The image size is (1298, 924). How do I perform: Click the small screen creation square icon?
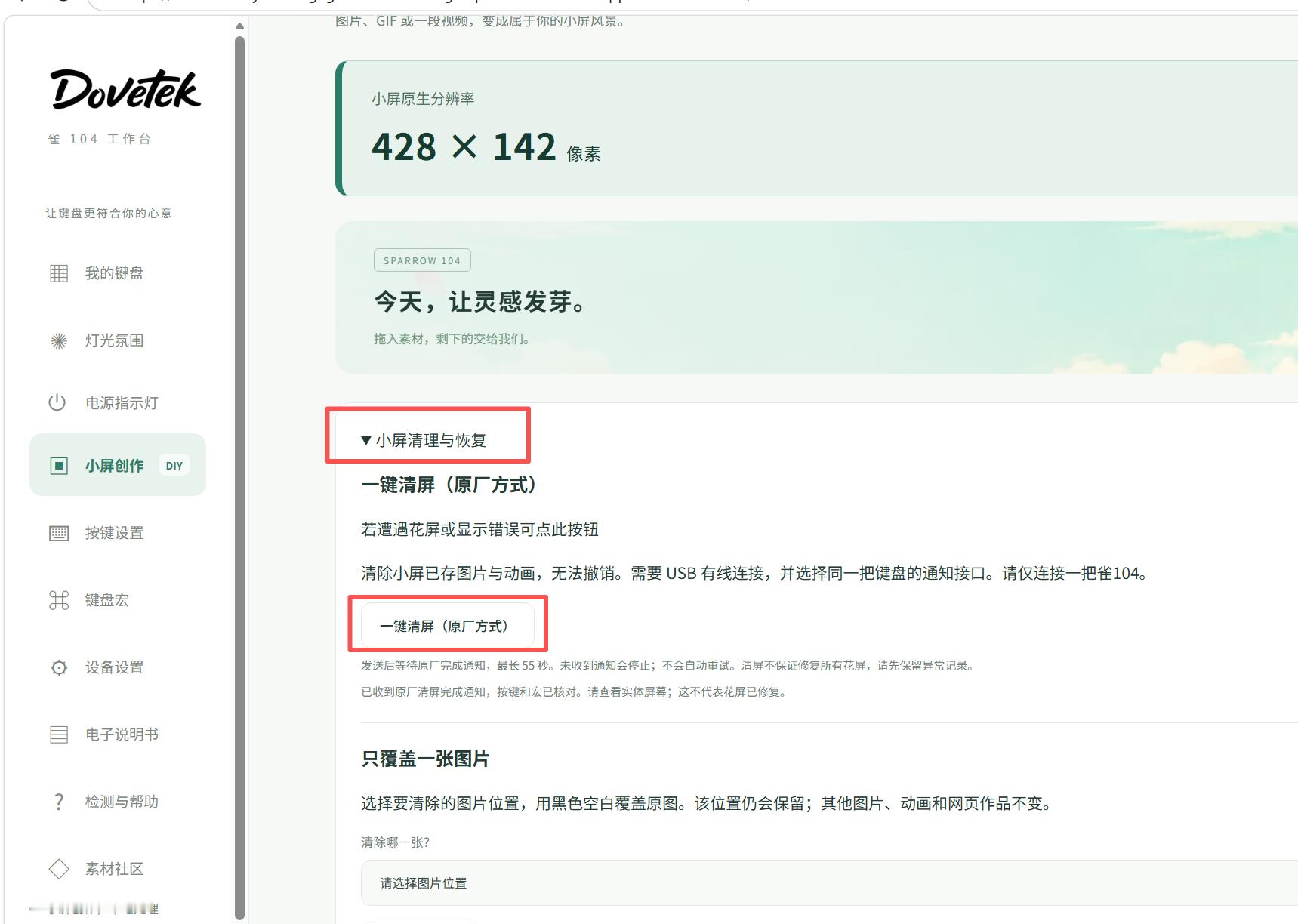pos(59,466)
